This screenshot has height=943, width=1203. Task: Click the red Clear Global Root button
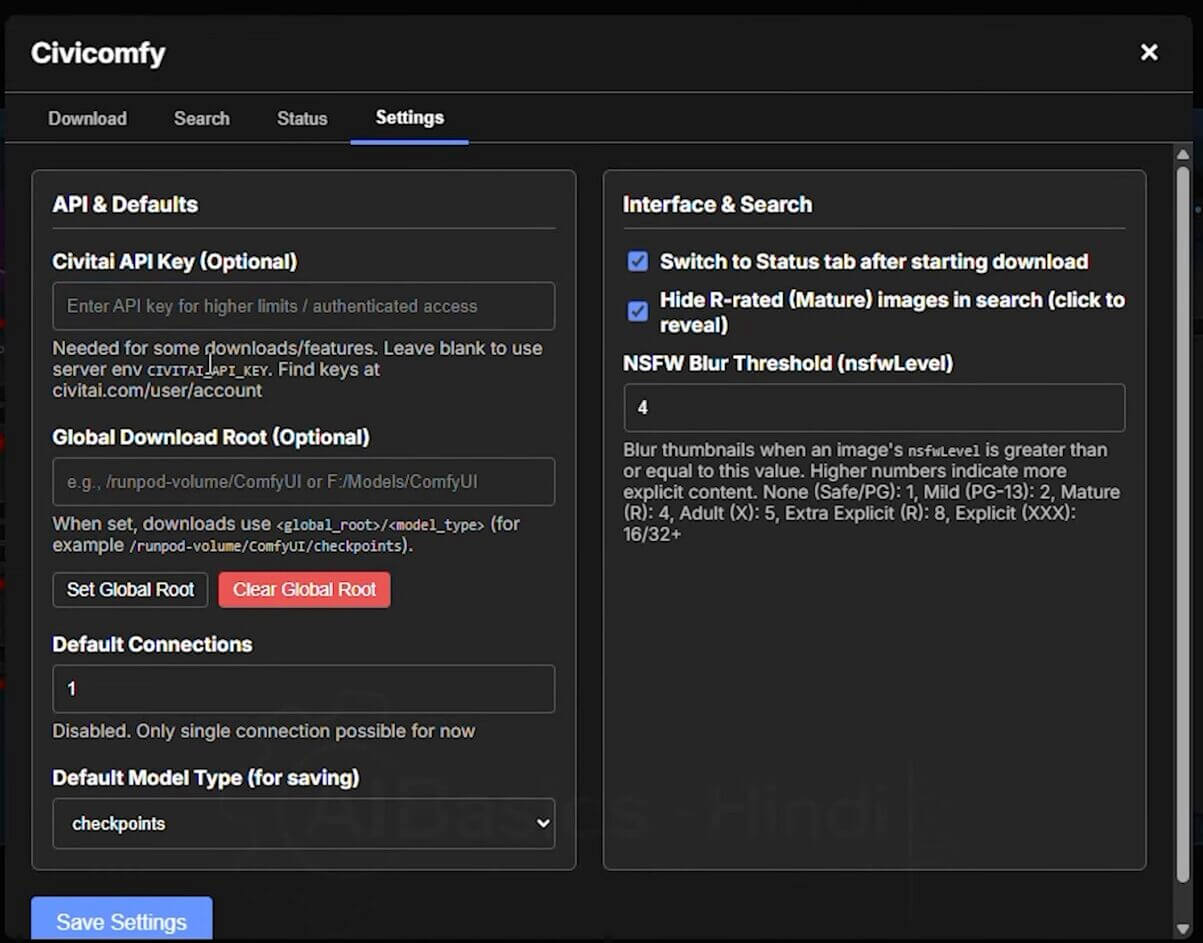[305, 590]
